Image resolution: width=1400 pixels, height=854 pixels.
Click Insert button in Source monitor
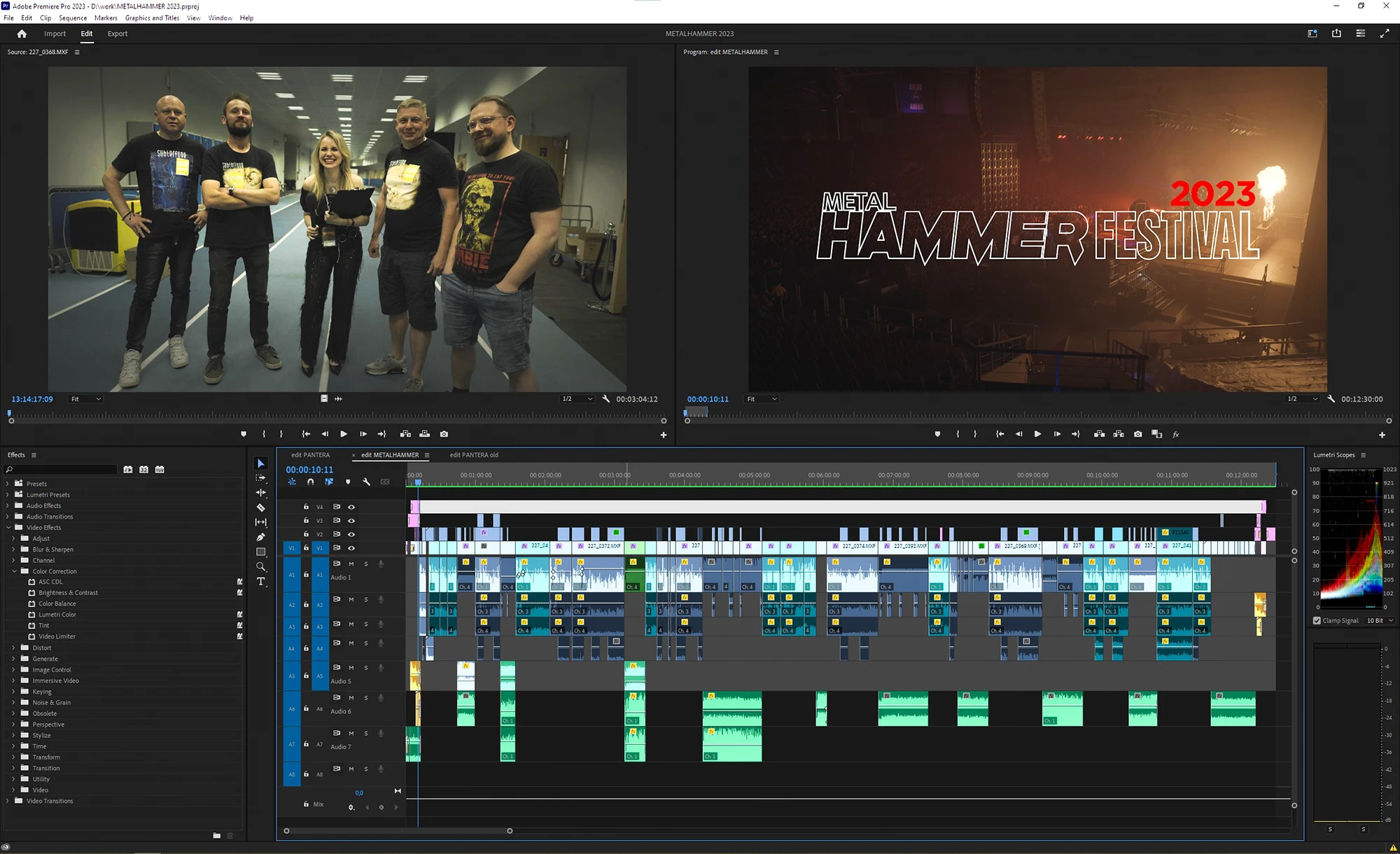click(x=405, y=434)
